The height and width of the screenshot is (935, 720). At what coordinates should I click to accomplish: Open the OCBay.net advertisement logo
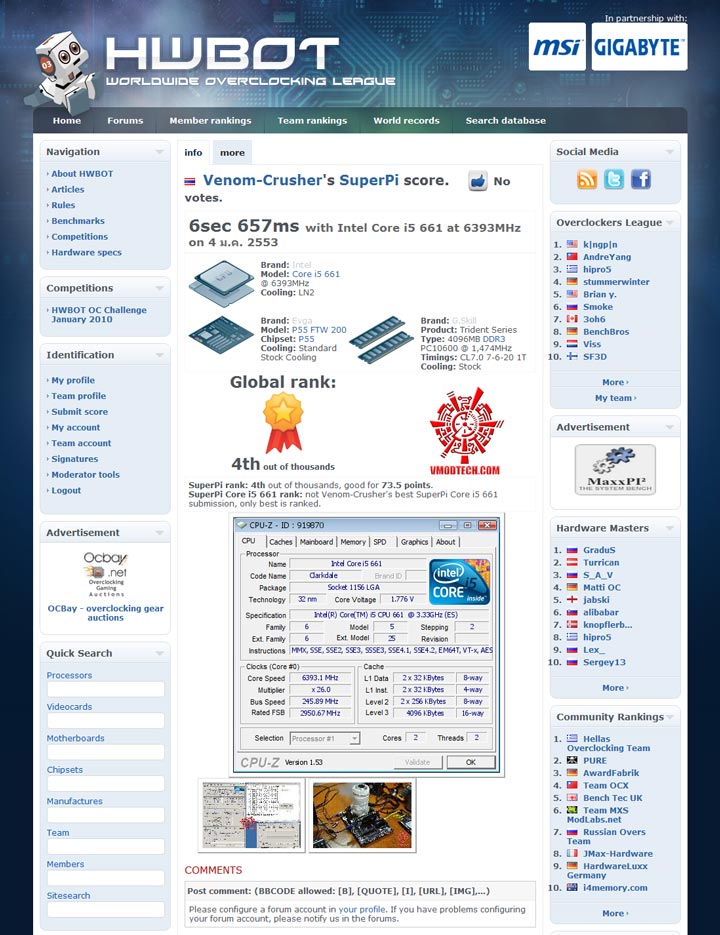[106, 573]
